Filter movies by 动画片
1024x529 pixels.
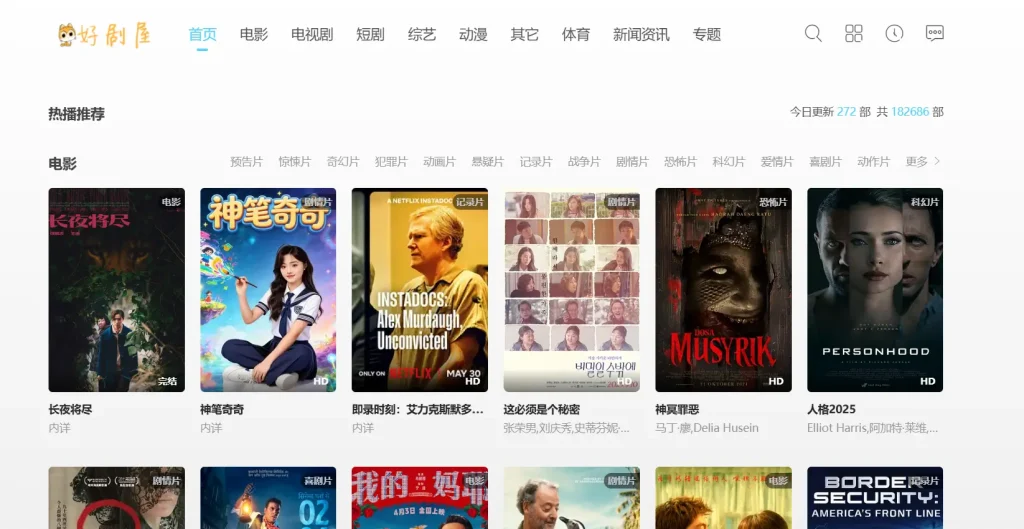(x=440, y=162)
